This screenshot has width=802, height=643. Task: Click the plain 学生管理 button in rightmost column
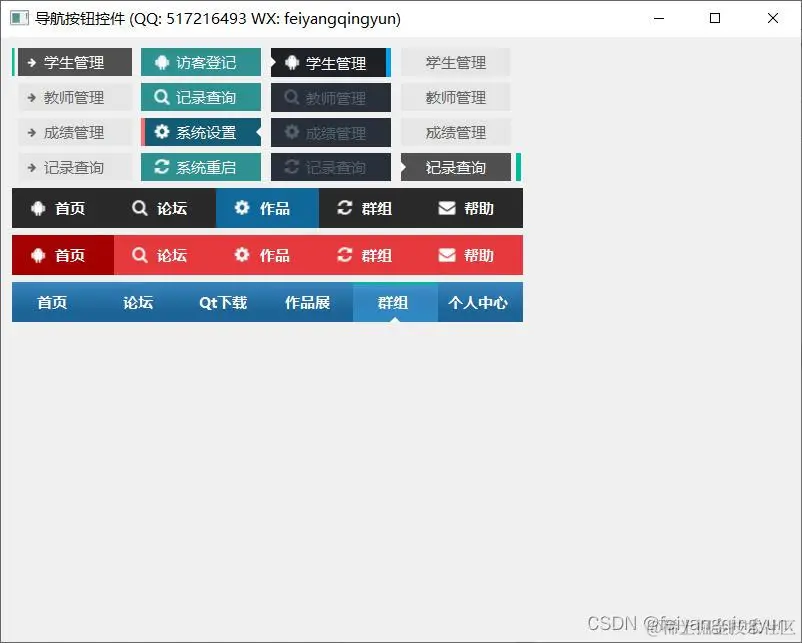pos(456,62)
